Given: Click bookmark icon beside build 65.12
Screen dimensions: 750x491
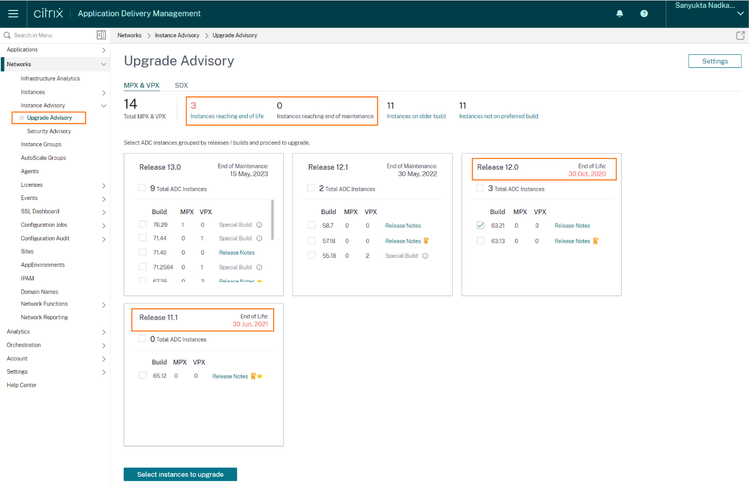Looking at the screenshot, I should pyautogui.click(x=254, y=376).
